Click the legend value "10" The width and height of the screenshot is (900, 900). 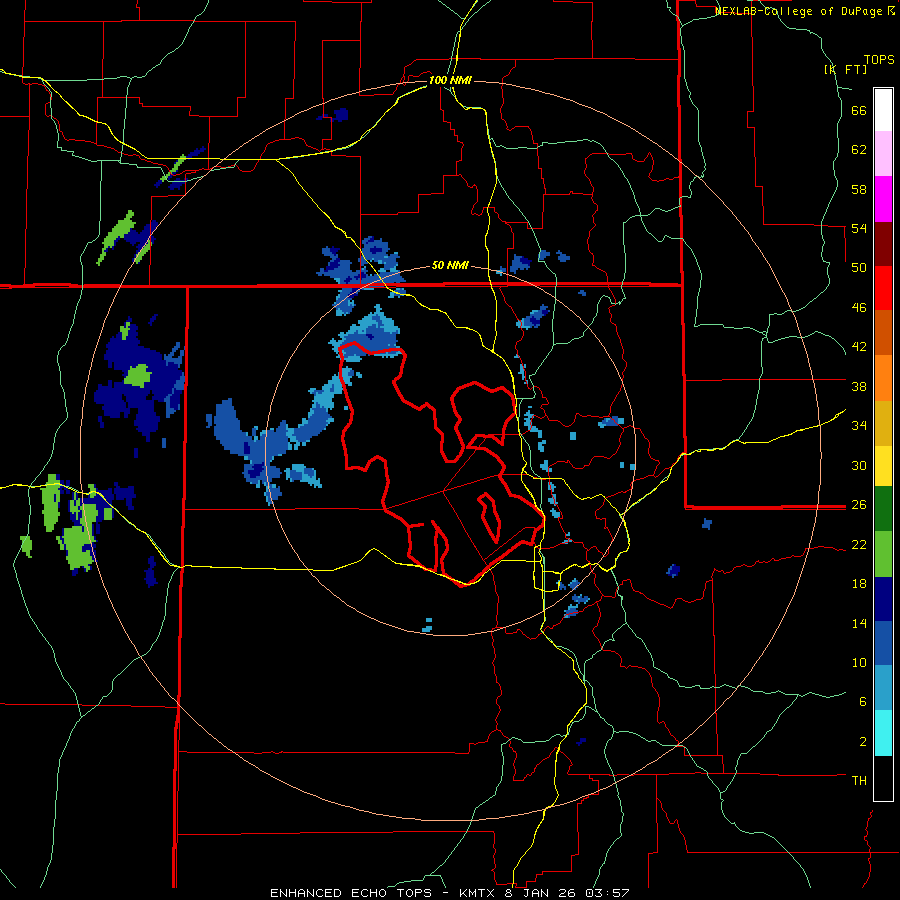[x=859, y=662]
